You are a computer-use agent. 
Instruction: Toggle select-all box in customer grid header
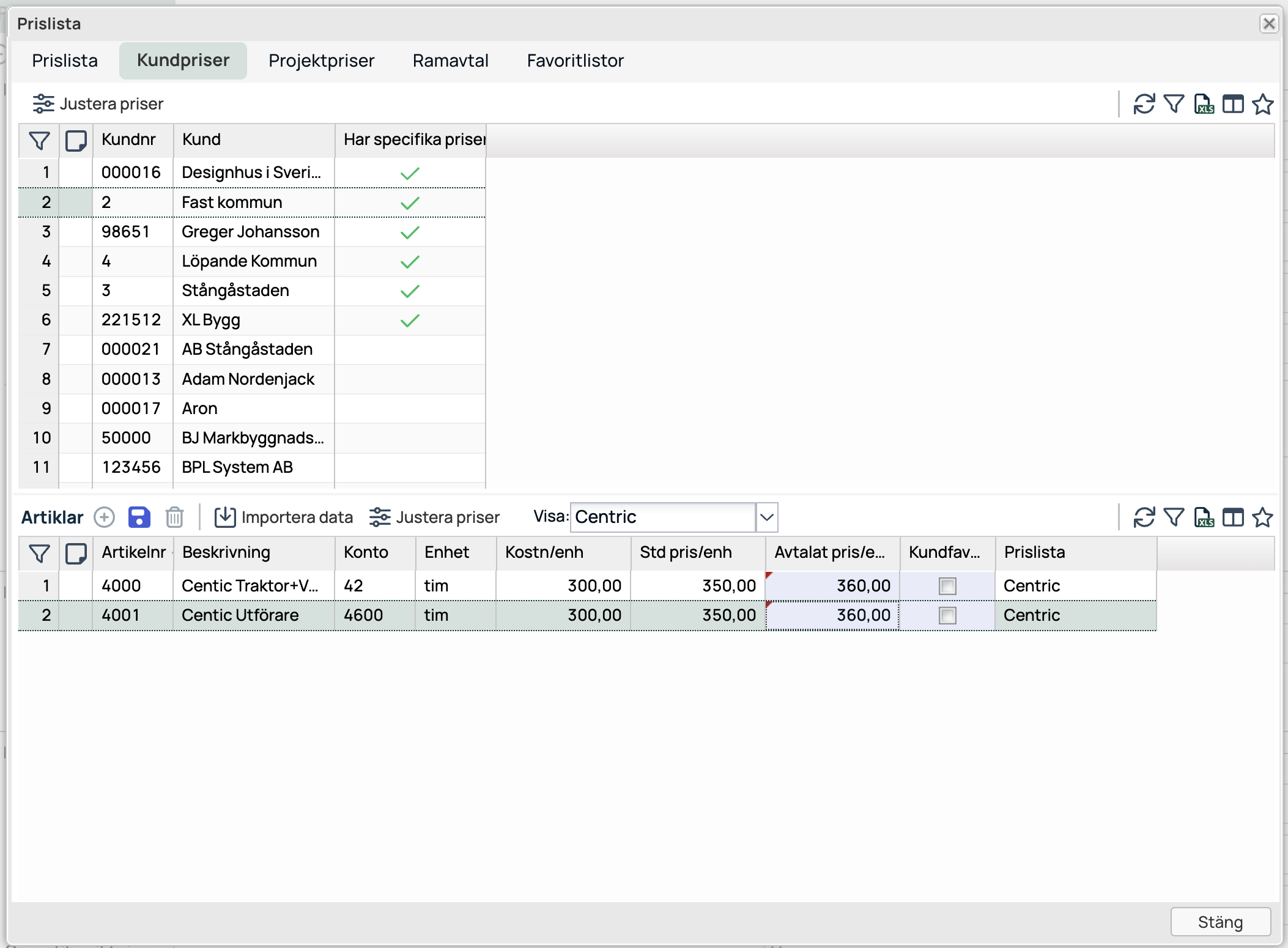pyautogui.click(x=76, y=141)
